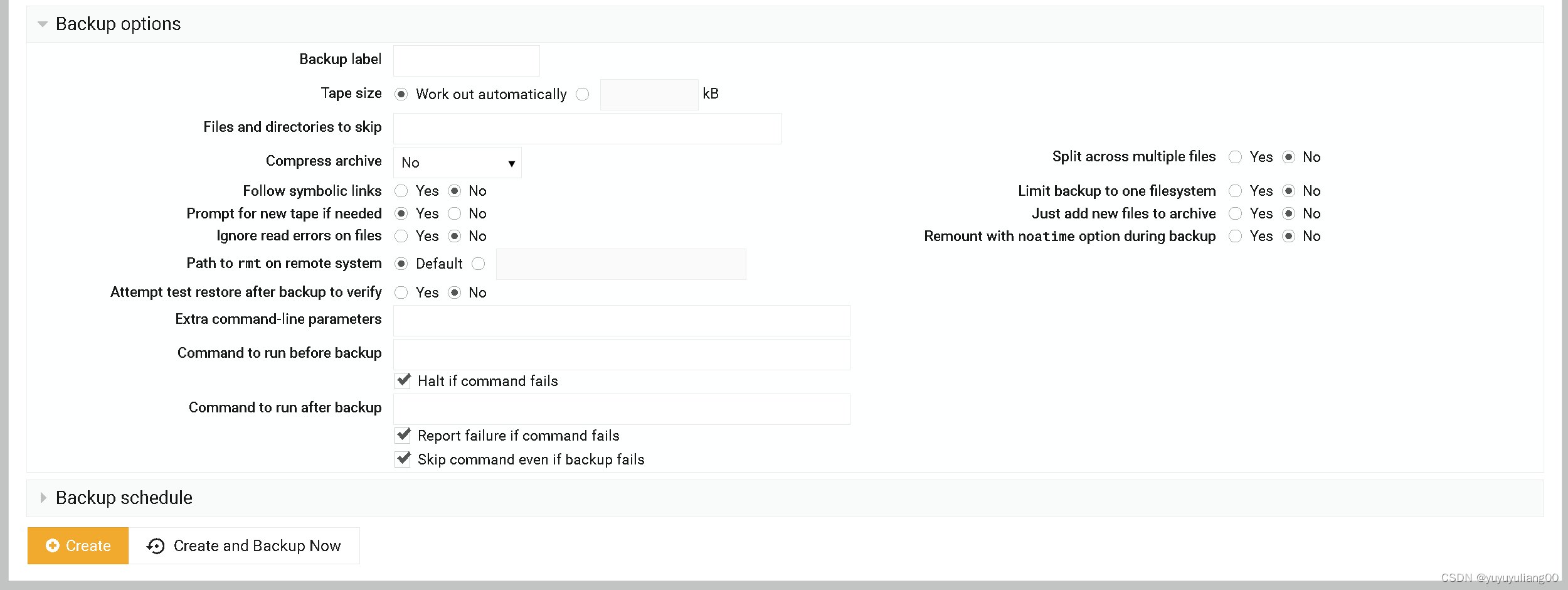1568x590 pixels.
Task: Enable Yes for Follow symbolic links
Action: click(x=401, y=191)
